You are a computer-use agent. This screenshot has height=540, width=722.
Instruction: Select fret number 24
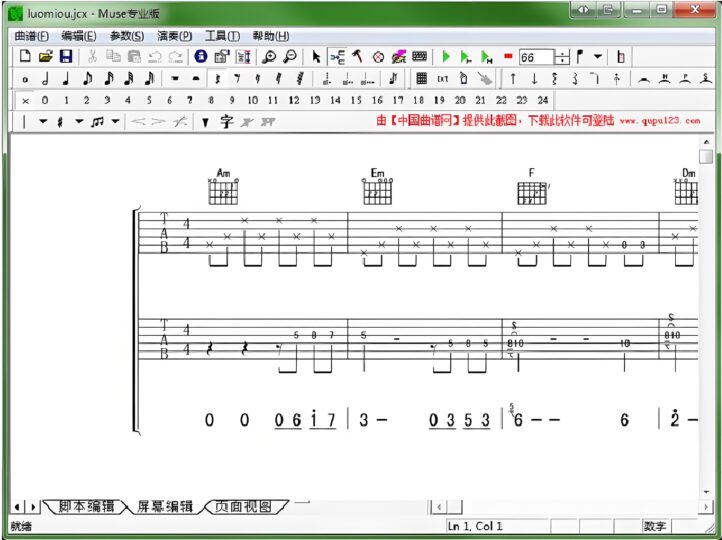coord(543,100)
